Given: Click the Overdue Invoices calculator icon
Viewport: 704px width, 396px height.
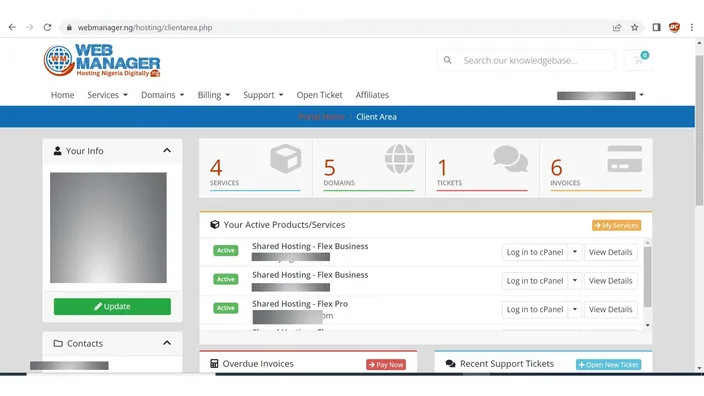Looking at the screenshot, I should coord(214,364).
